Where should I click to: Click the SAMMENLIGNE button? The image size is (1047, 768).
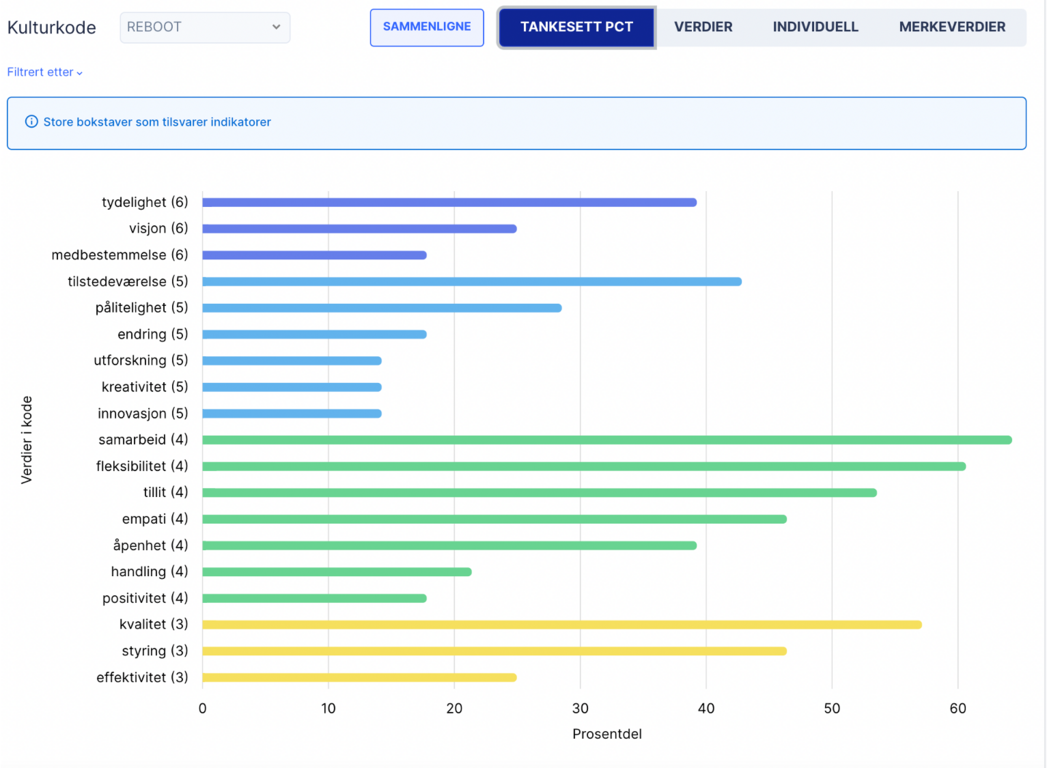pos(427,27)
